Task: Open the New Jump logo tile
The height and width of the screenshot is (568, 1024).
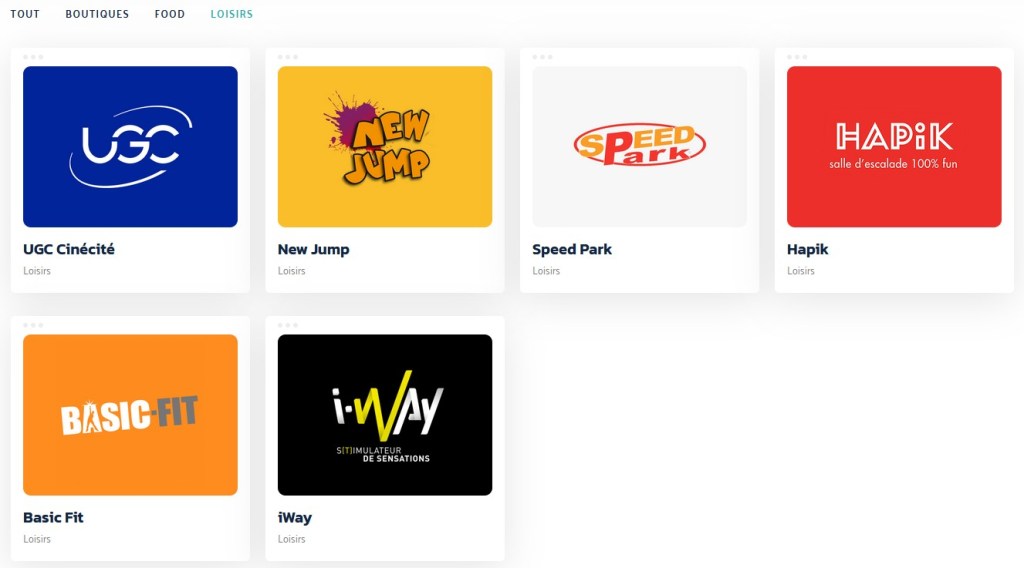Action: [385, 147]
